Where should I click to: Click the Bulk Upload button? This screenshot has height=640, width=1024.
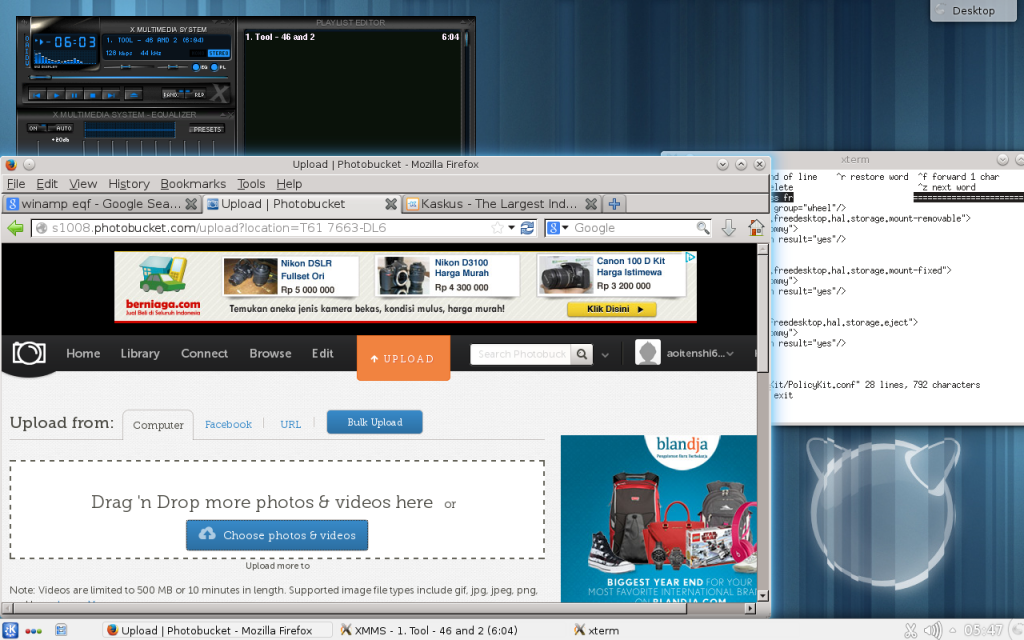pos(375,422)
